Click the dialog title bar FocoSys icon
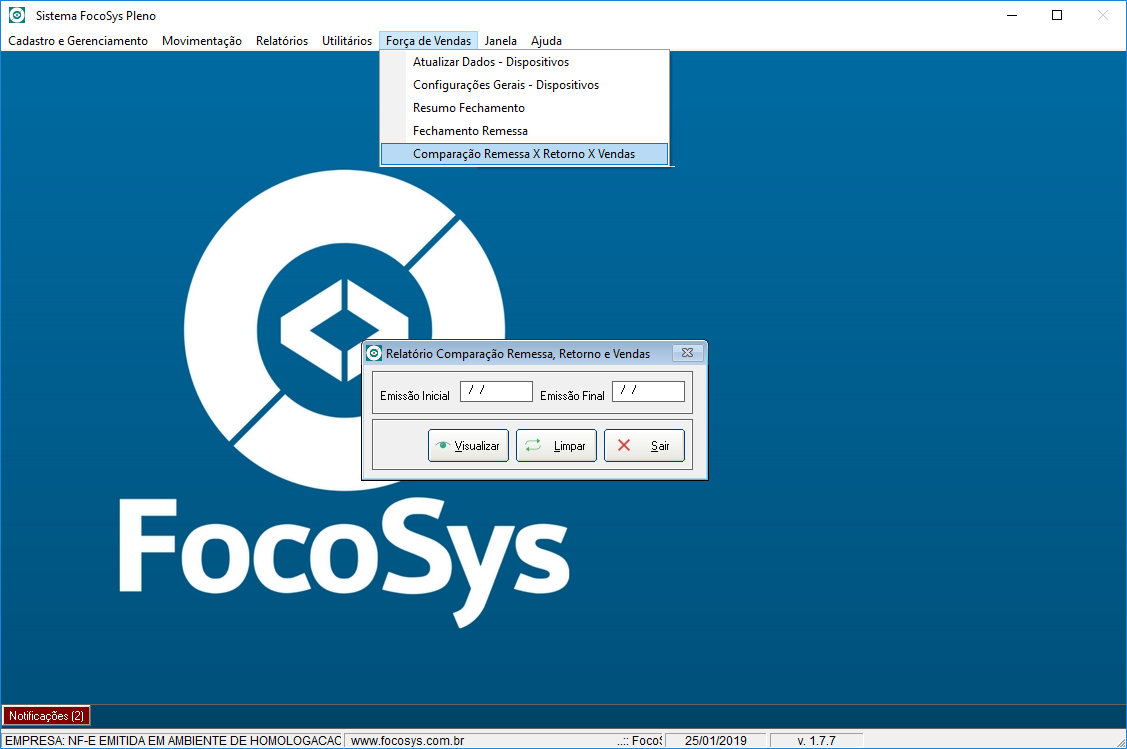 [x=374, y=354]
